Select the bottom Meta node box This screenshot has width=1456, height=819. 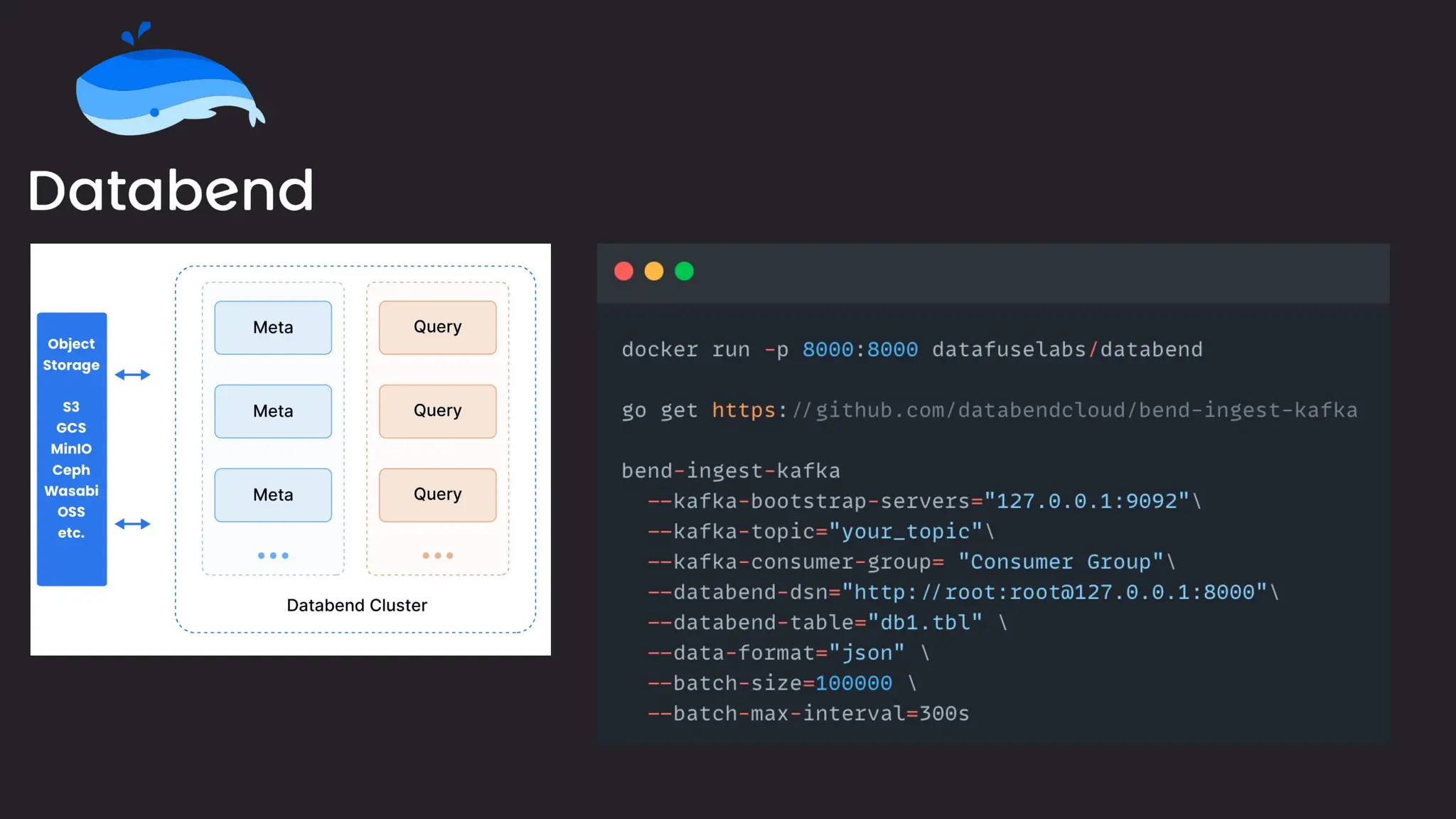tap(273, 495)
